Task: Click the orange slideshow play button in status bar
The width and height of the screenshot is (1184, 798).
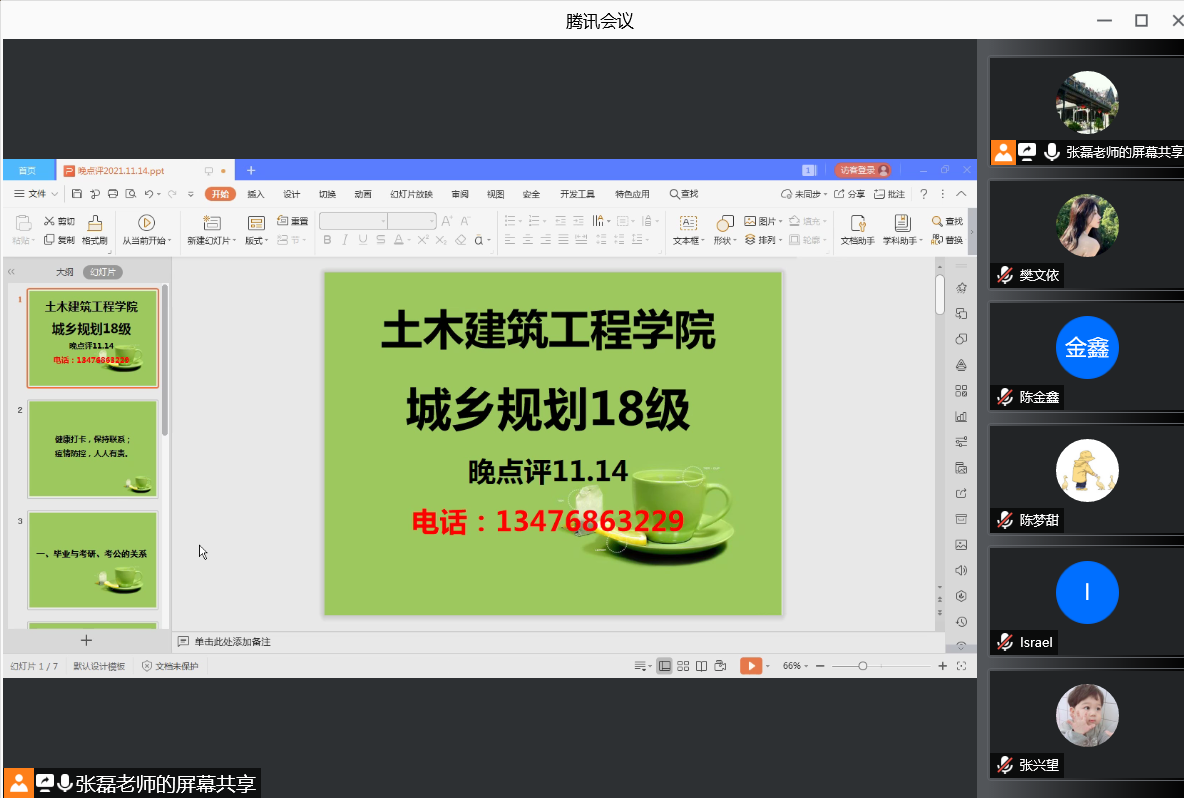Action: (x=750, y=666)
